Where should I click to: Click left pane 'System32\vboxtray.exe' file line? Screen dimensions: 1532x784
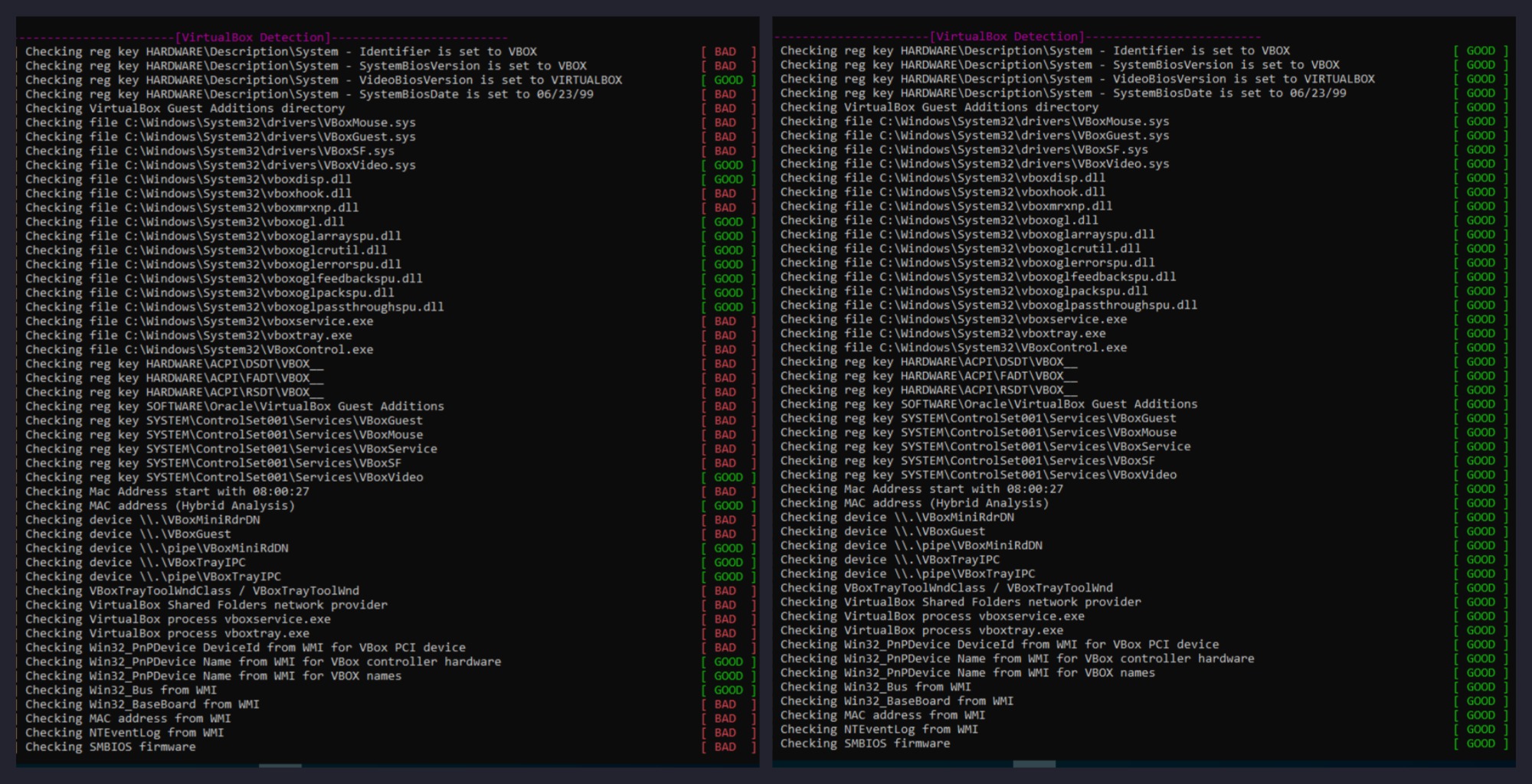pos(188,335)
